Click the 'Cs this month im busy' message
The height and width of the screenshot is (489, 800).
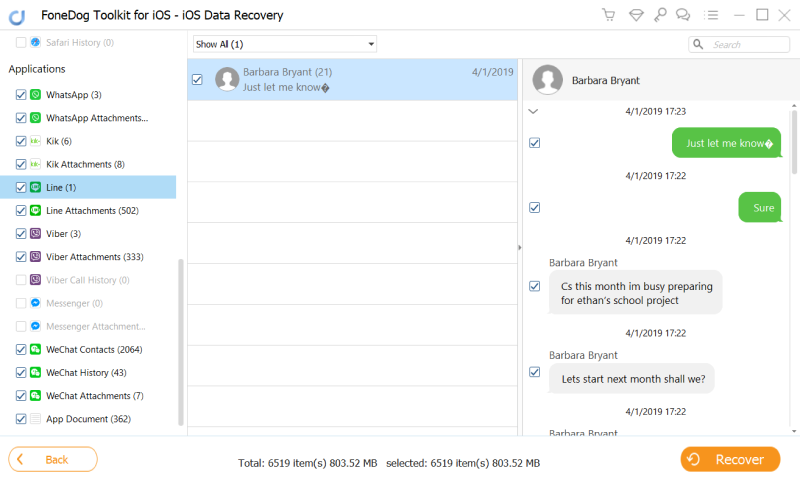tap(636, 293)
